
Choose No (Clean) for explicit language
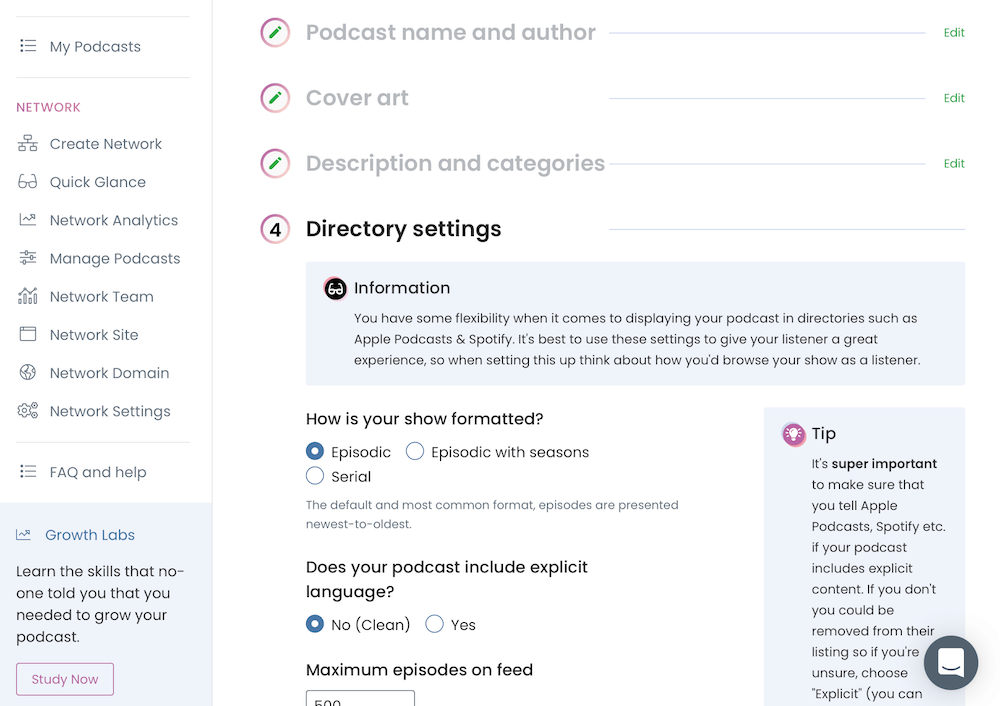coord(314,624)
